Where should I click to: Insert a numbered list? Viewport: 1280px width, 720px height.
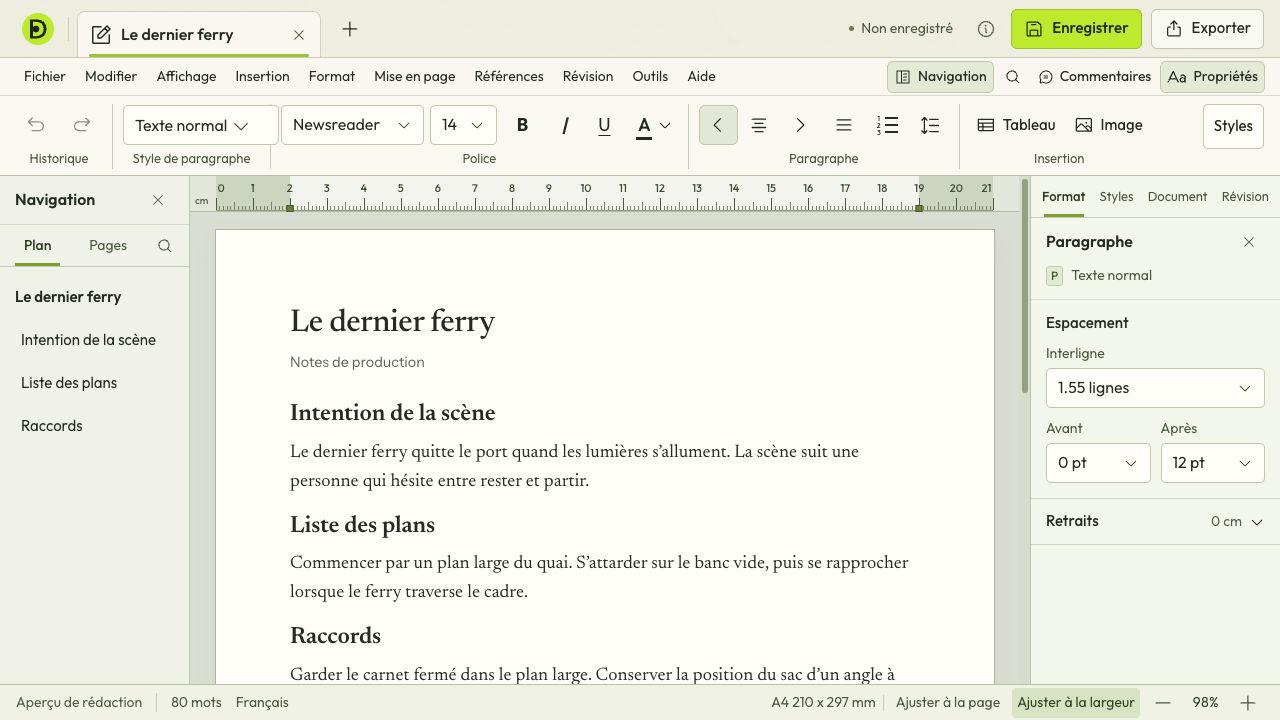887,125
